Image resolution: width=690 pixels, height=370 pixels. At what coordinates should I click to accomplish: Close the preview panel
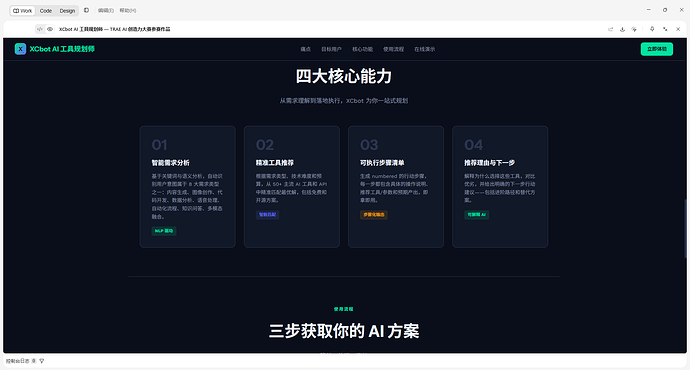[678, 29]
